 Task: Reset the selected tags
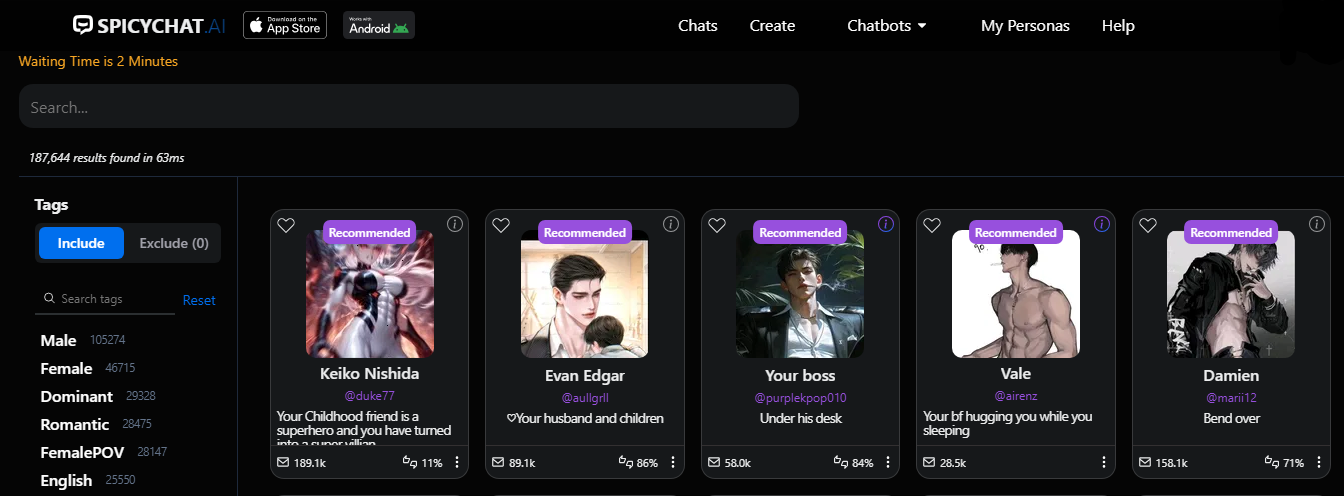click(x=199, y=300)
